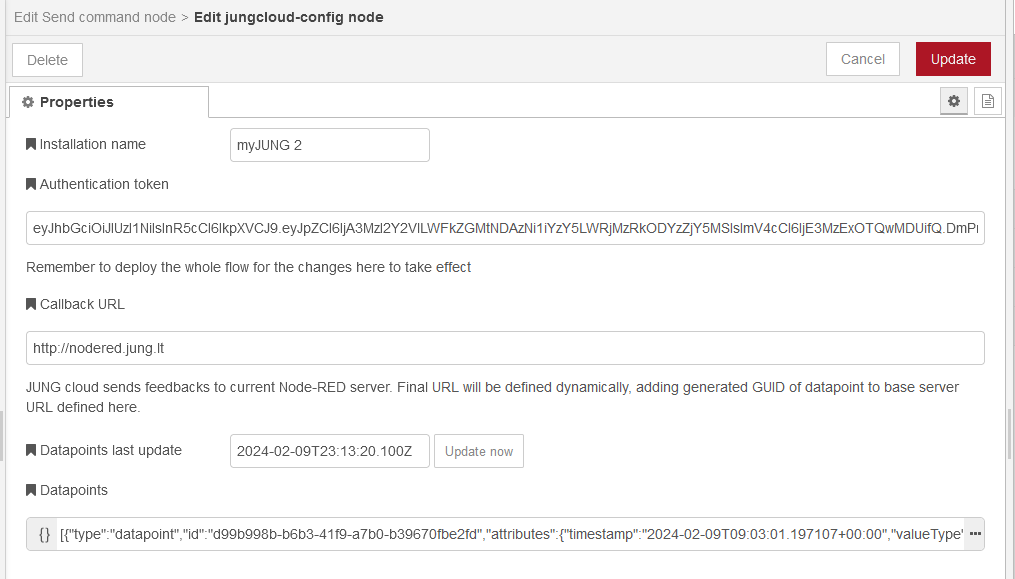Image resolution: width=1015 pixels, height=579 pixels.
Task: Expand Datapoints editor with ellipsis button
Action: [x=974, y=535]
